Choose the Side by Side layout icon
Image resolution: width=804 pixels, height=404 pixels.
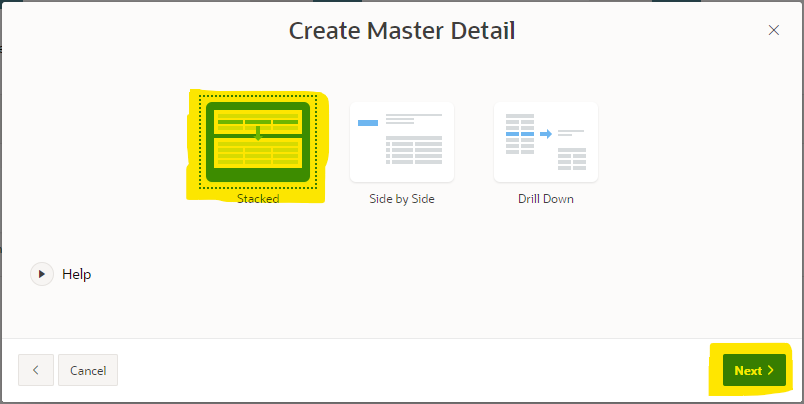(x=402, y=141)
